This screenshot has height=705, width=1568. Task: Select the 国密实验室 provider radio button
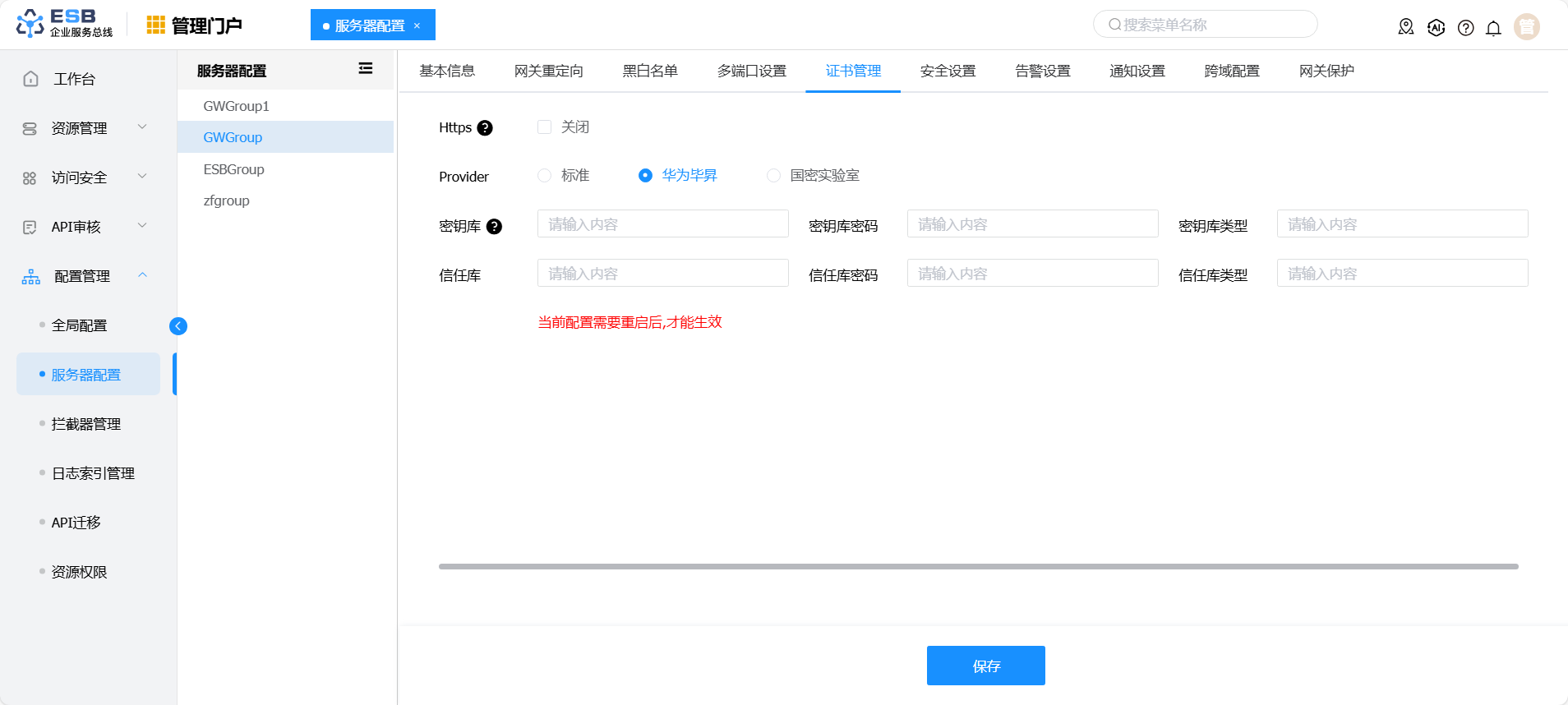[773, 175]
